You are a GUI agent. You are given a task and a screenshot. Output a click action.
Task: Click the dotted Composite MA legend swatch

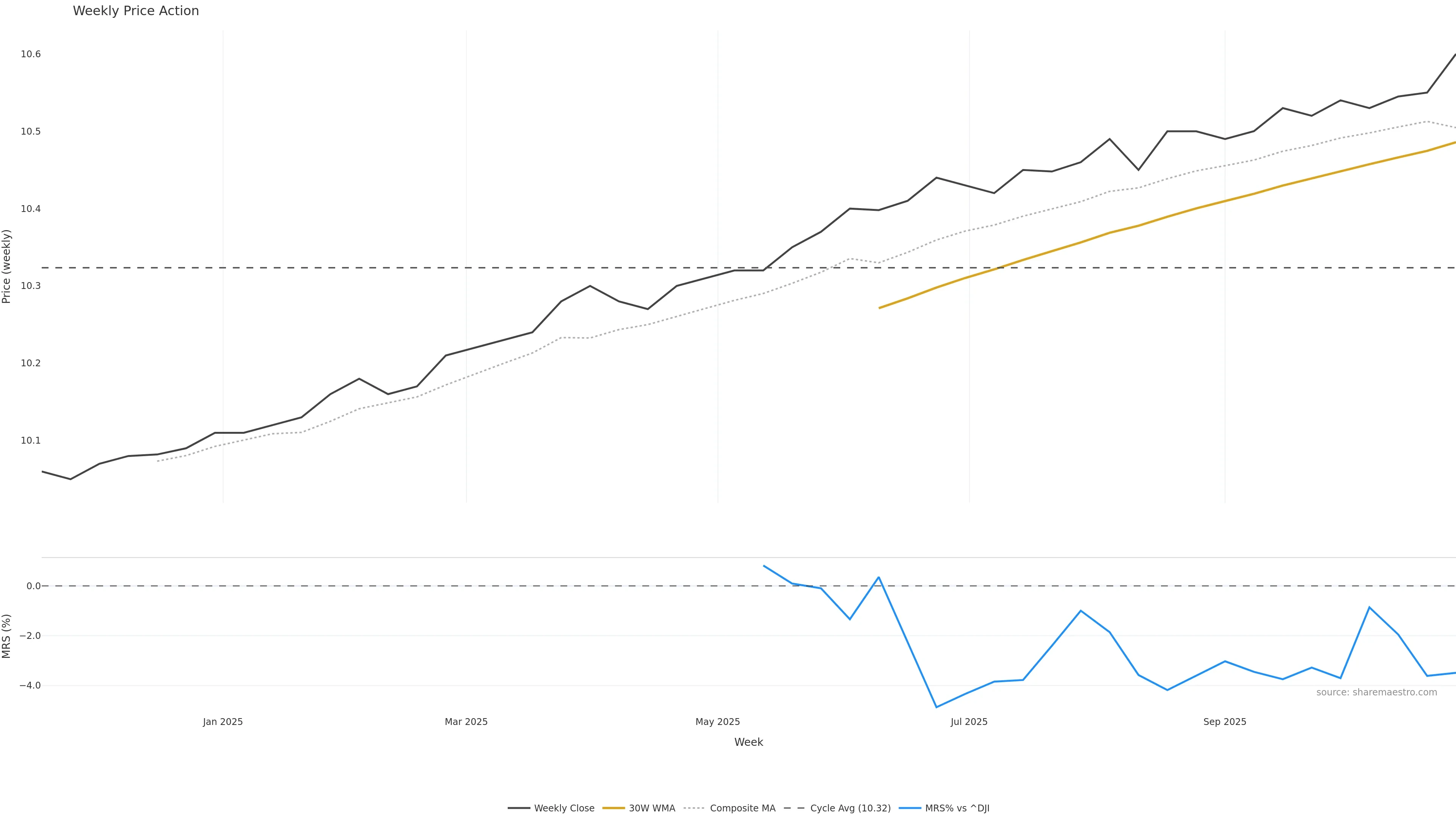[694, 808]
